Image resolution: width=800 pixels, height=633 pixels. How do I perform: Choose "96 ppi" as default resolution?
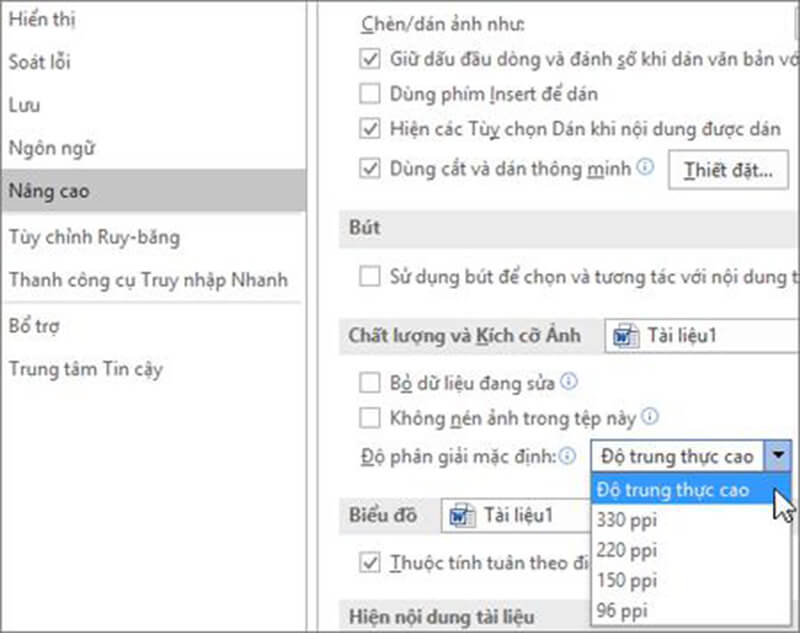[x=625, y=610]
